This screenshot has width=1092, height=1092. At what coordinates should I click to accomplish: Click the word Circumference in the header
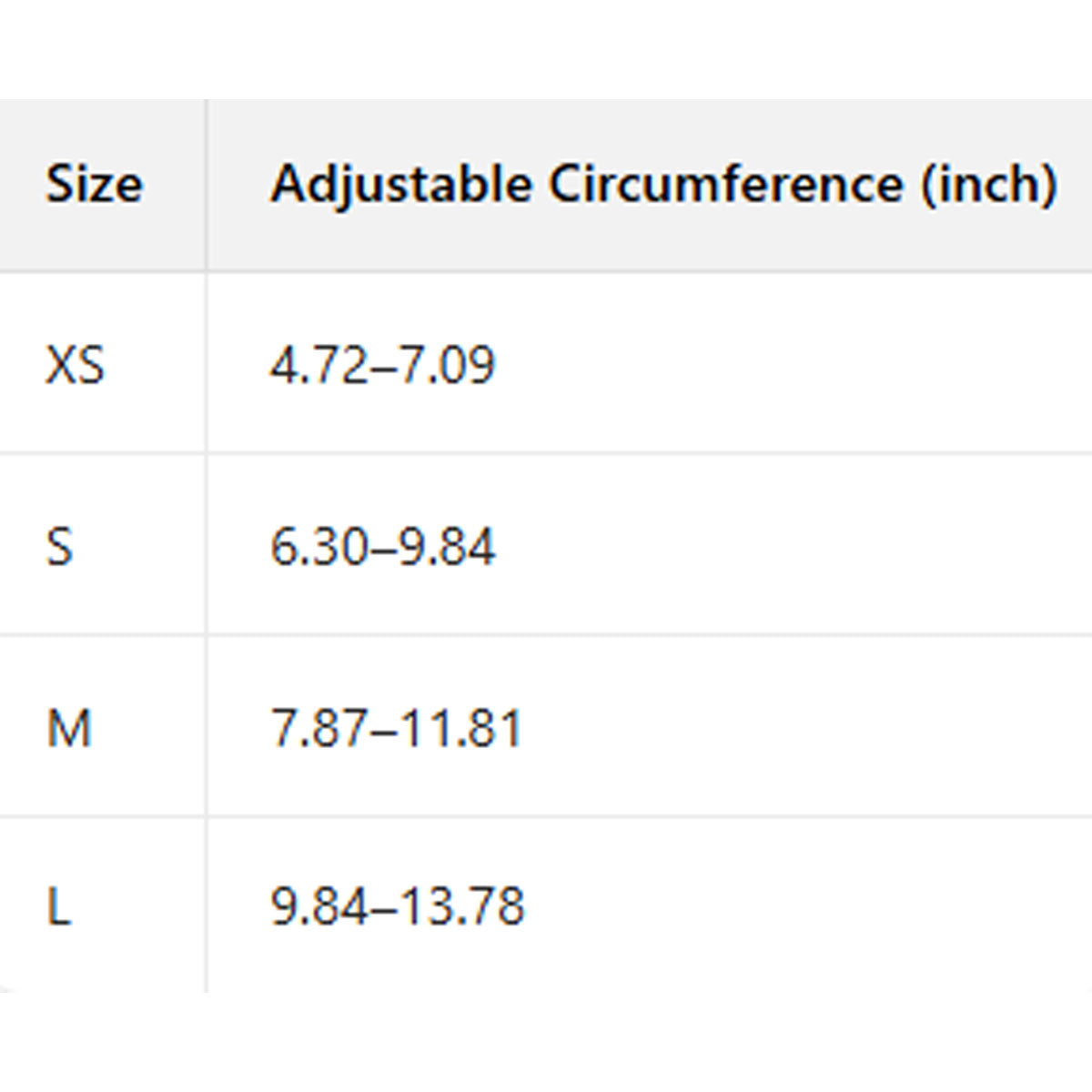pos(725,185)
